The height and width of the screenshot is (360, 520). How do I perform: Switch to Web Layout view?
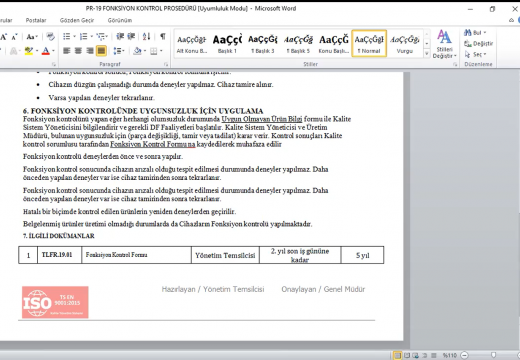[416, 355]
